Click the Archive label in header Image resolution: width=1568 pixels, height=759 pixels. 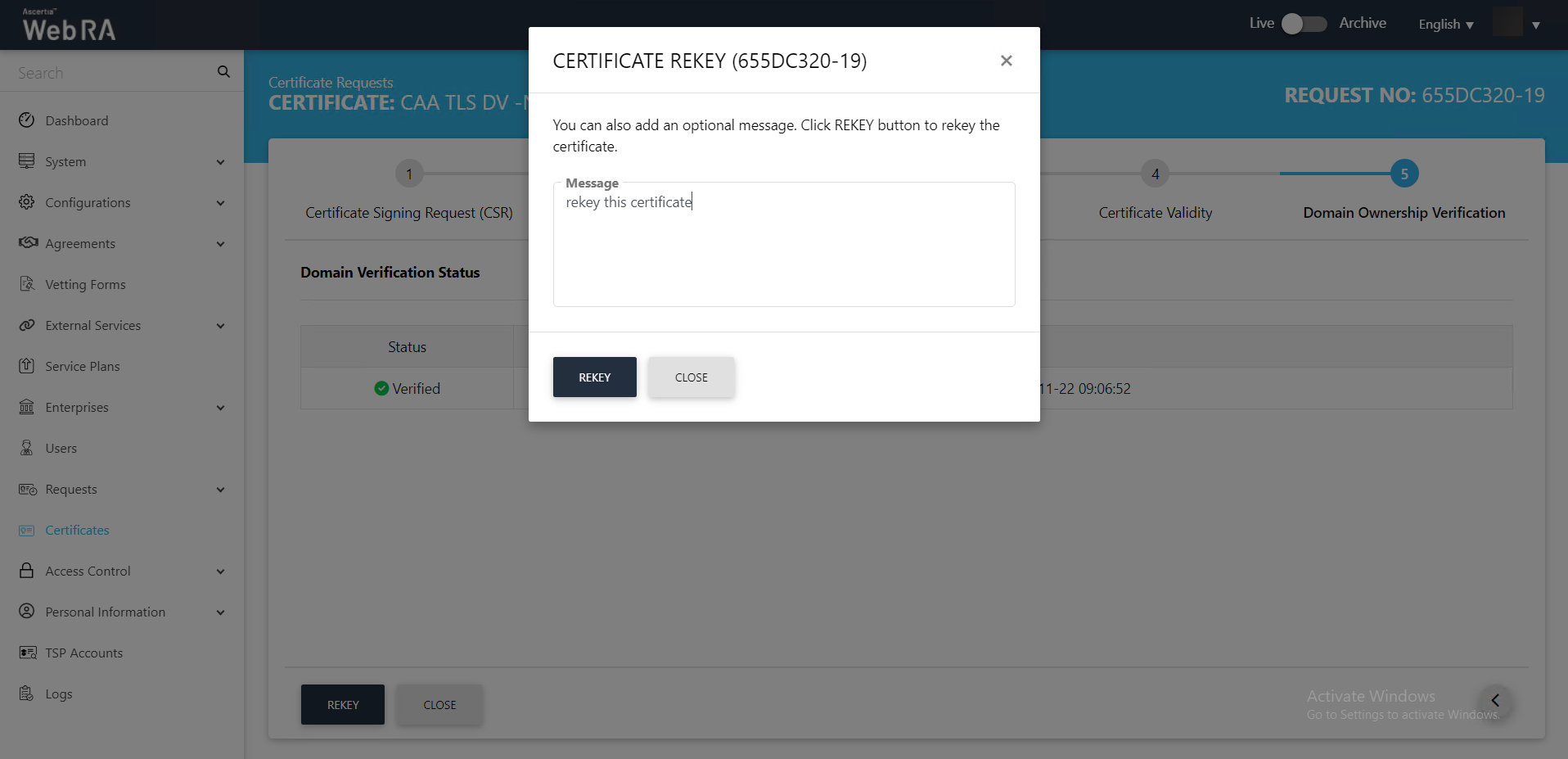click(x=1363, y=23)
